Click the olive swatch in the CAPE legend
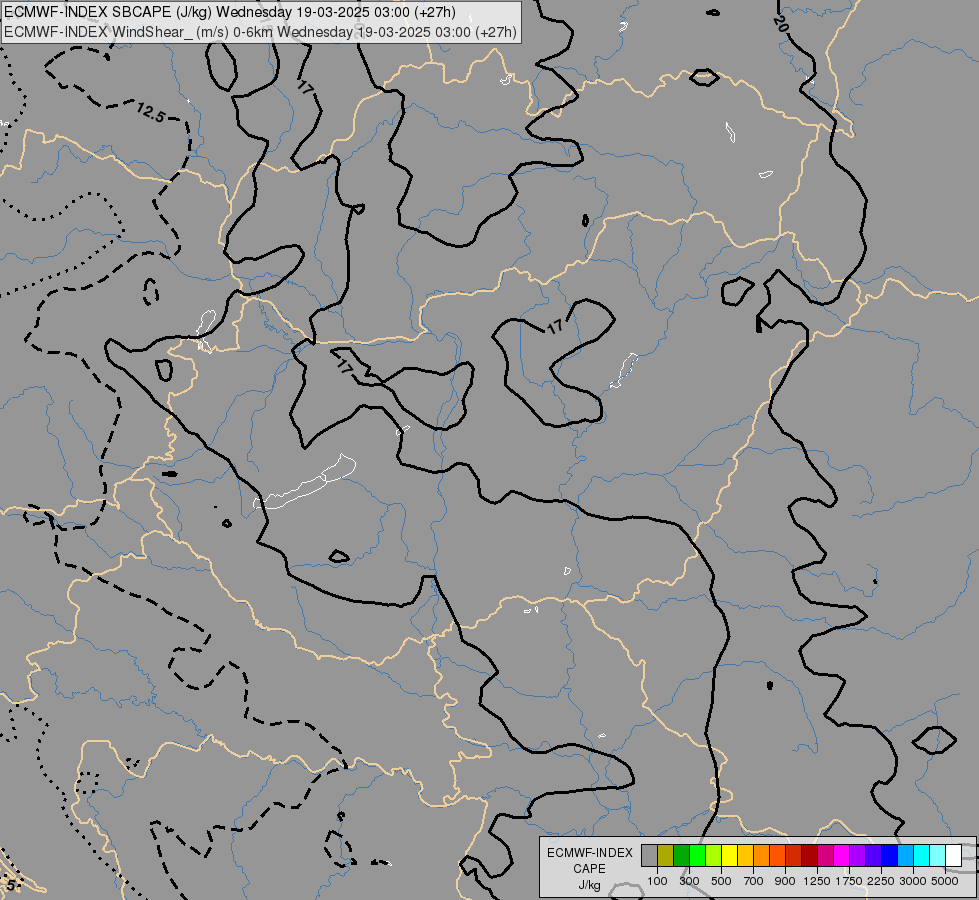 (x=666, y=855)
